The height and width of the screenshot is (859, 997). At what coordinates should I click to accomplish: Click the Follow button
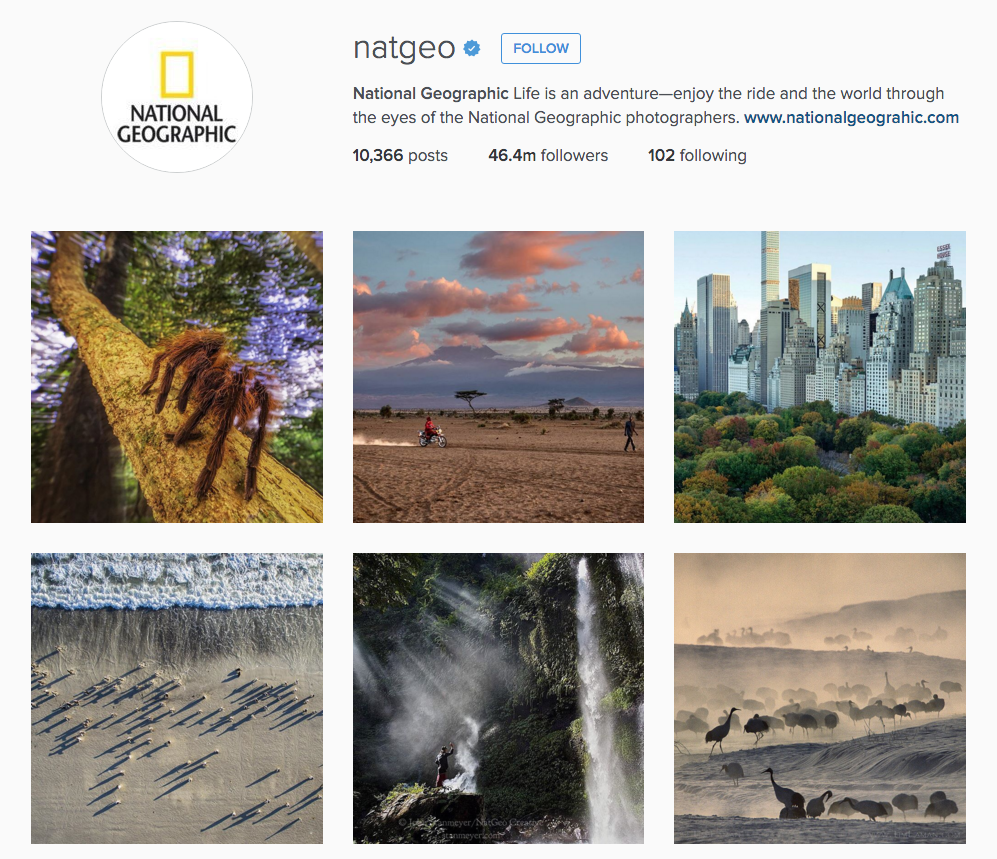[x=540, y=48]
